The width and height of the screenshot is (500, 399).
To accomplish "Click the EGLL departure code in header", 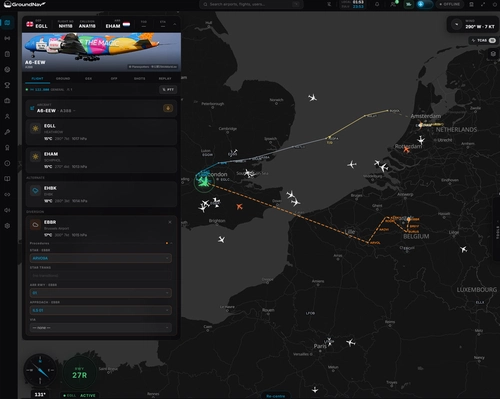I will pos(41,26).
